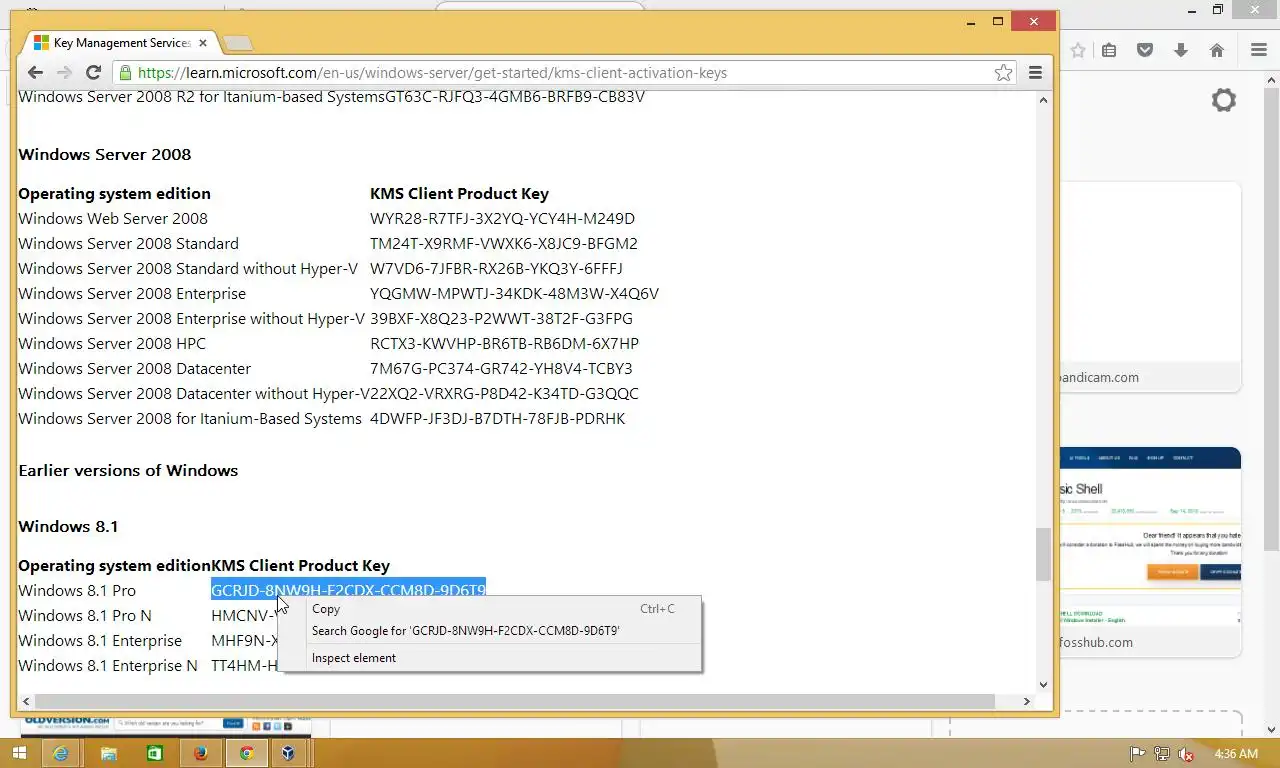Go forward using Chrome's forward arrow

[64, 72]
